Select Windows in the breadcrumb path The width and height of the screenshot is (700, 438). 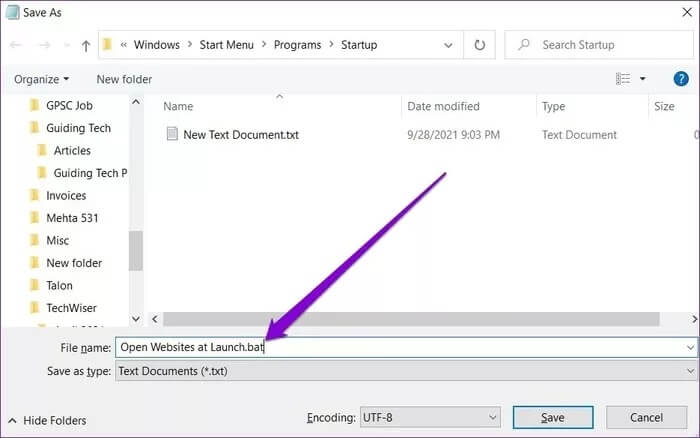157,45
